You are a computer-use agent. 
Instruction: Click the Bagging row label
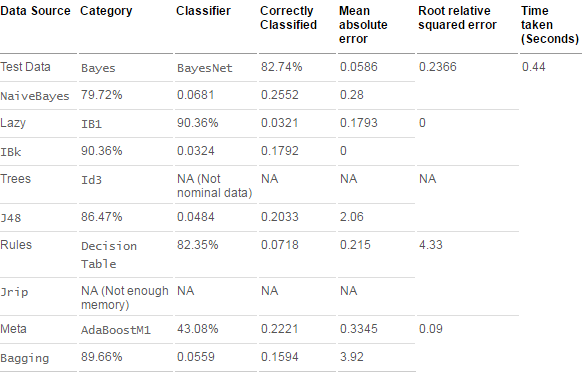coord(24,358)
